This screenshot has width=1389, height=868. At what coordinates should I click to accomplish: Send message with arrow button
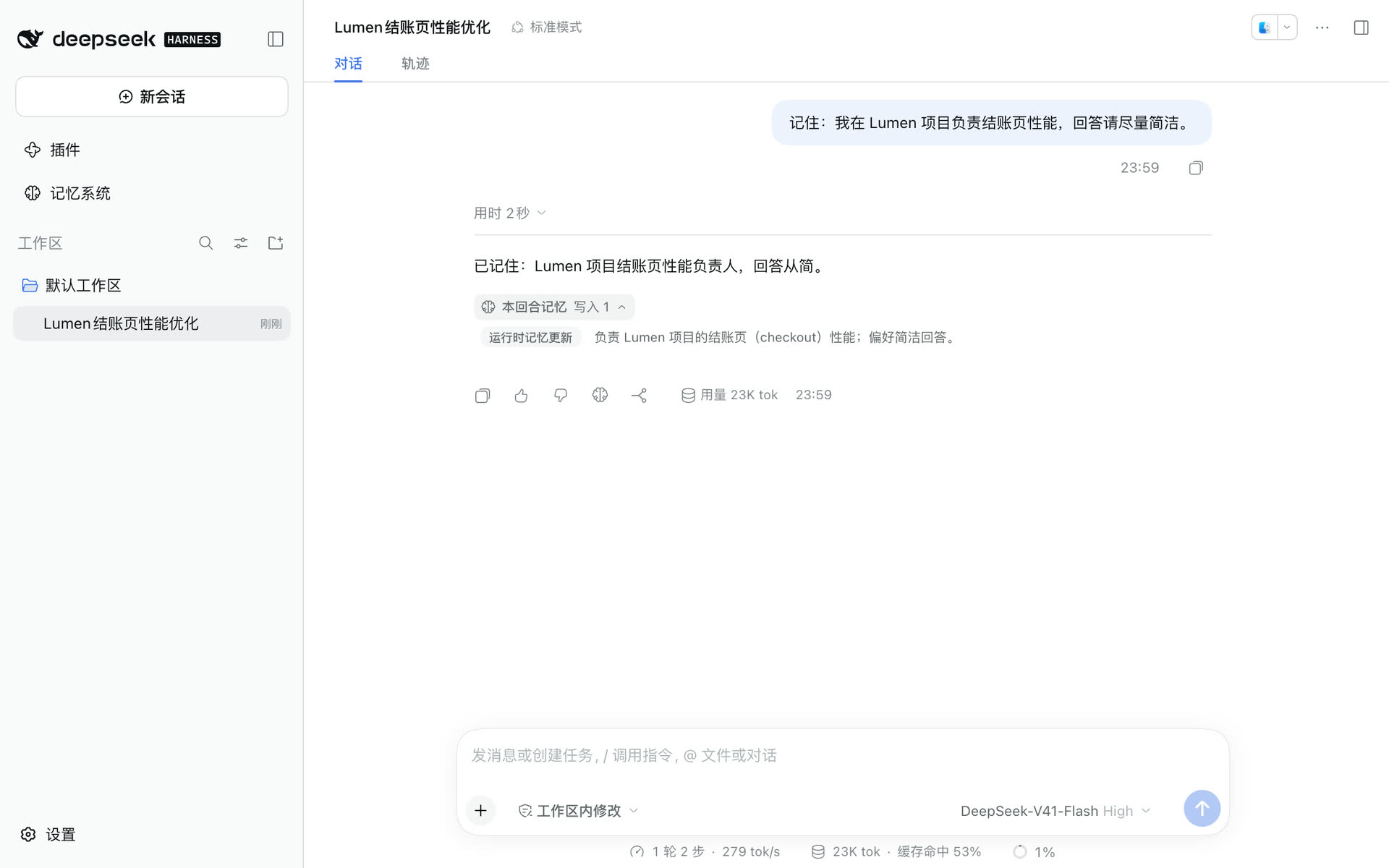tap(1202, 809)
